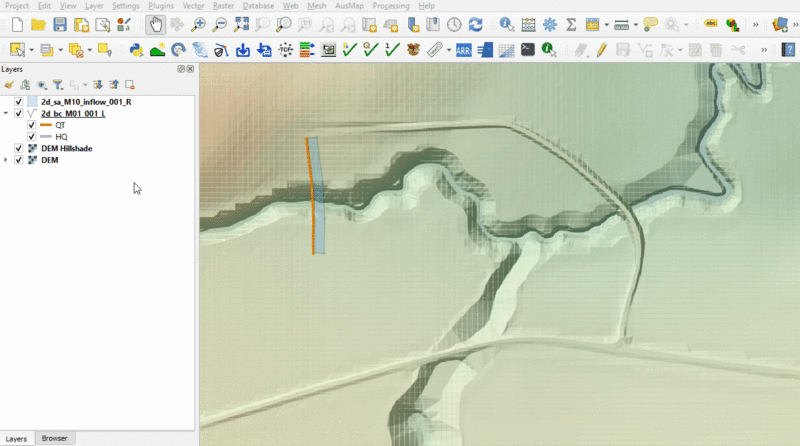Toggle visibility of 2d_sa_M10_inflow_001_R layer

[x=18, y=102]
